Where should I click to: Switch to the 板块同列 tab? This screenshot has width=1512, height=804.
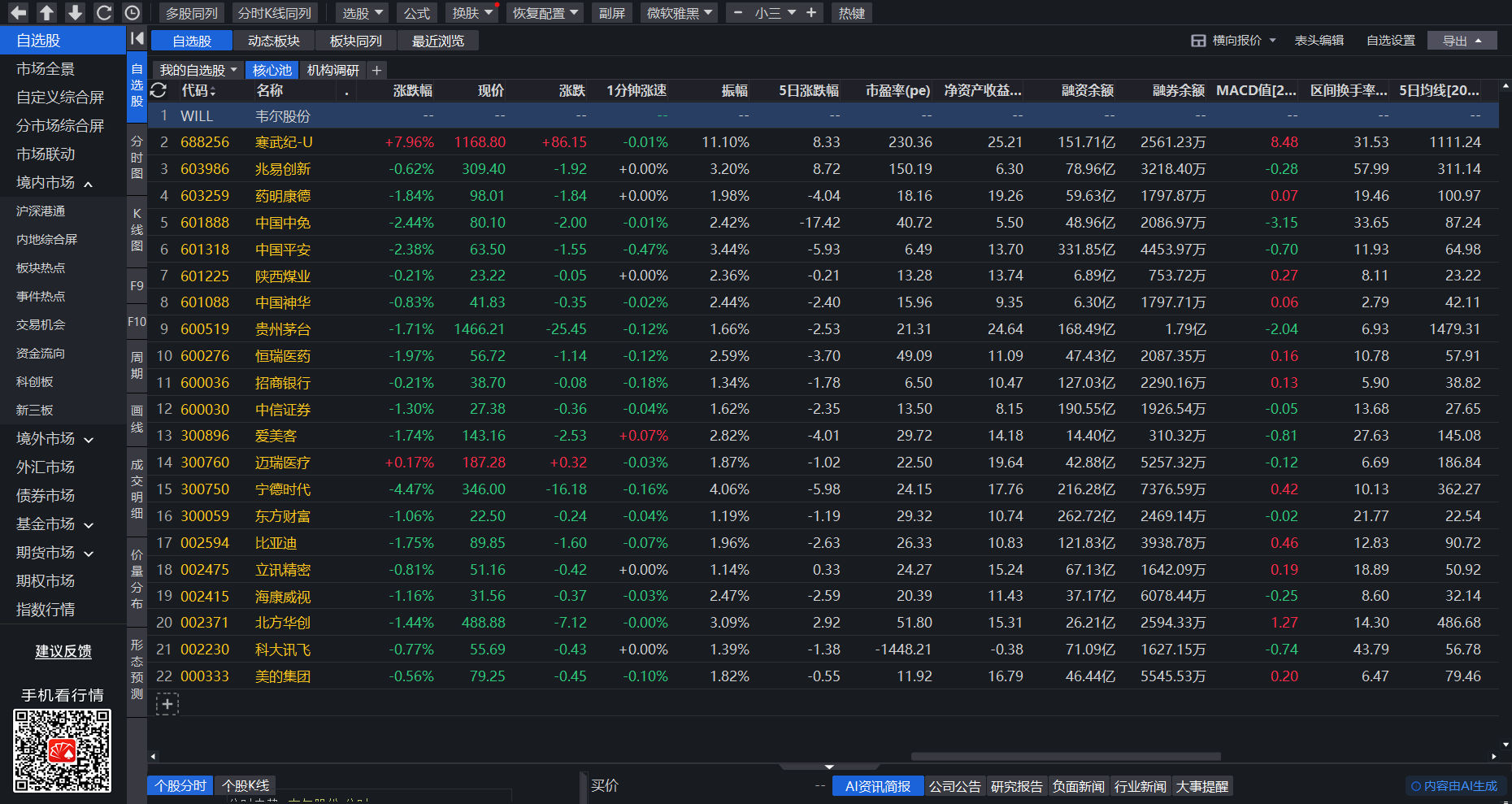tap(356, 41)
